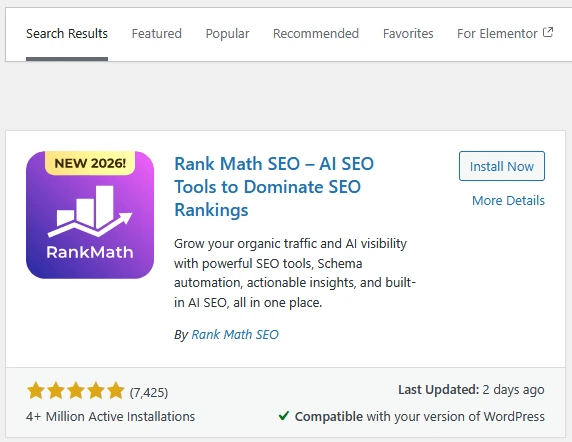Click the RankMath plugin logo thumbnail

tap(90, 215)
